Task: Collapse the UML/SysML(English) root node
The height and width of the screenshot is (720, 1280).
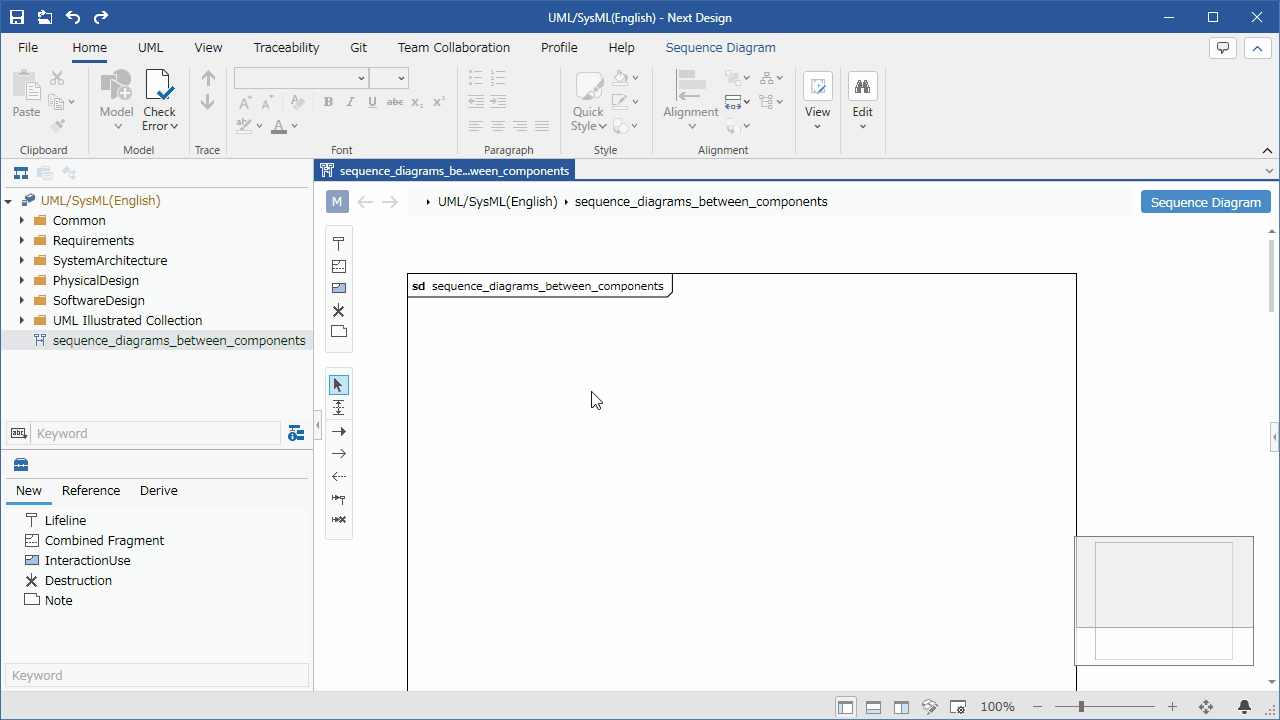Action: tap(8, 201)
